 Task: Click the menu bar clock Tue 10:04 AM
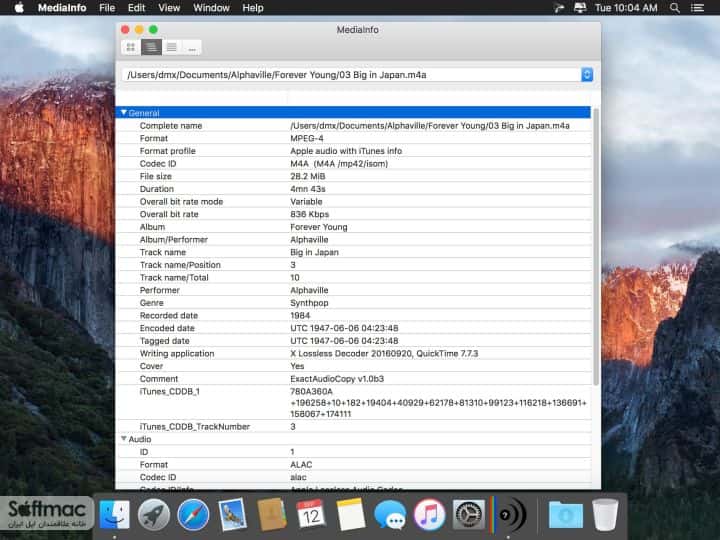626,8
